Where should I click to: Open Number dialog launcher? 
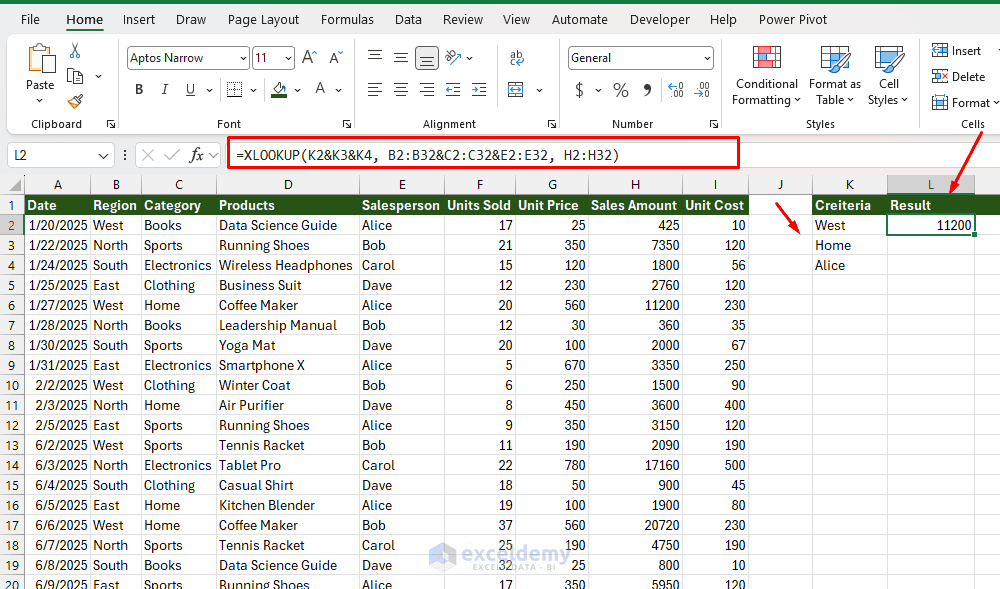(714, 124)
